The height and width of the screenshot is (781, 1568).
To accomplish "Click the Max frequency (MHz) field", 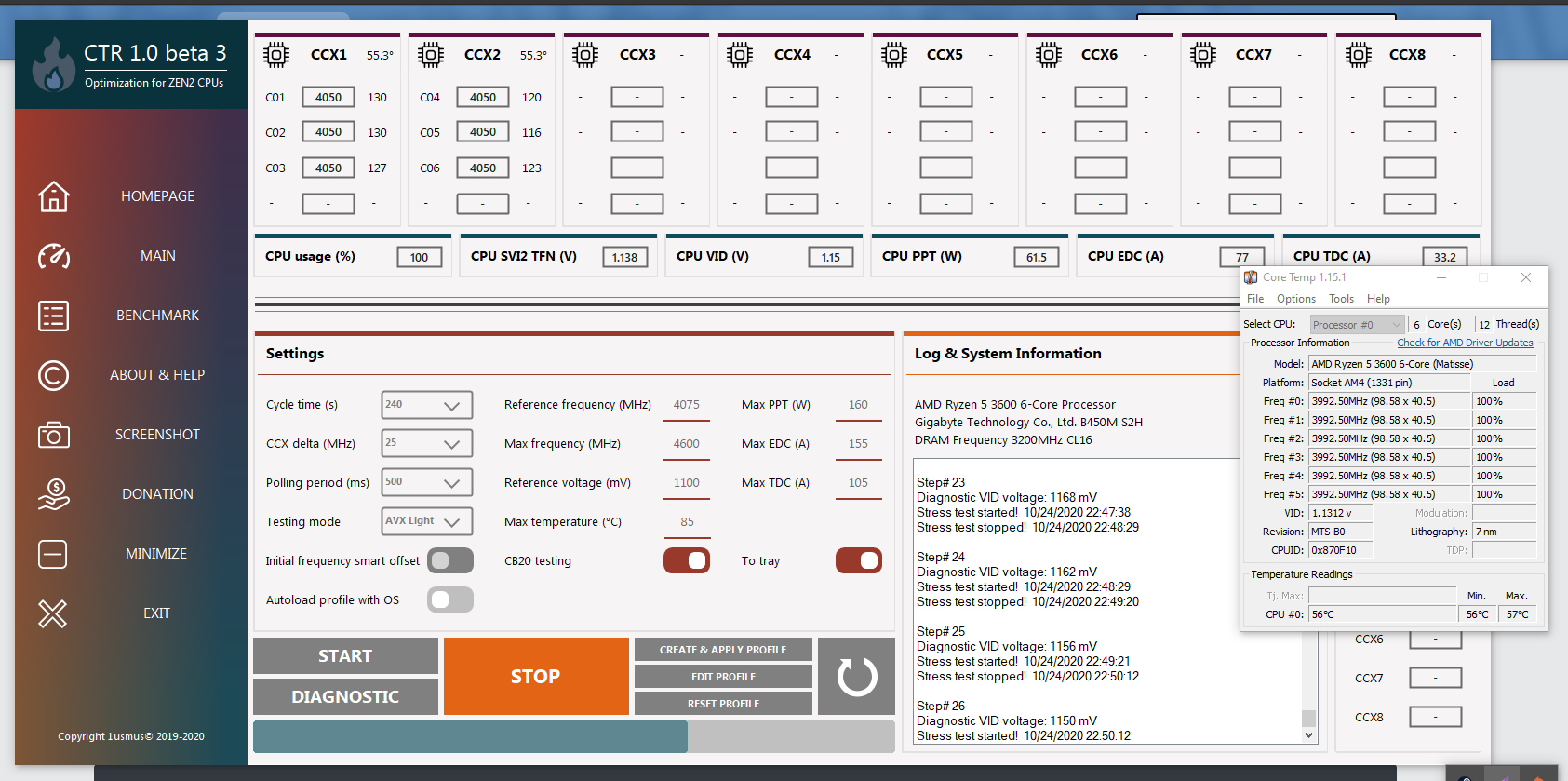I will click(x=687, y=444).
